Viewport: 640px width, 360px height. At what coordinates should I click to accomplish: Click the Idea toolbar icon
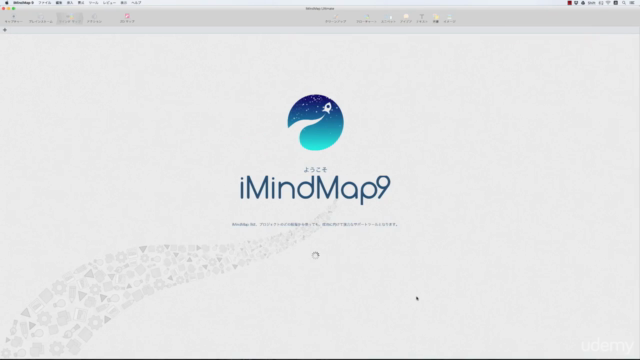click(x=406, y=18)
